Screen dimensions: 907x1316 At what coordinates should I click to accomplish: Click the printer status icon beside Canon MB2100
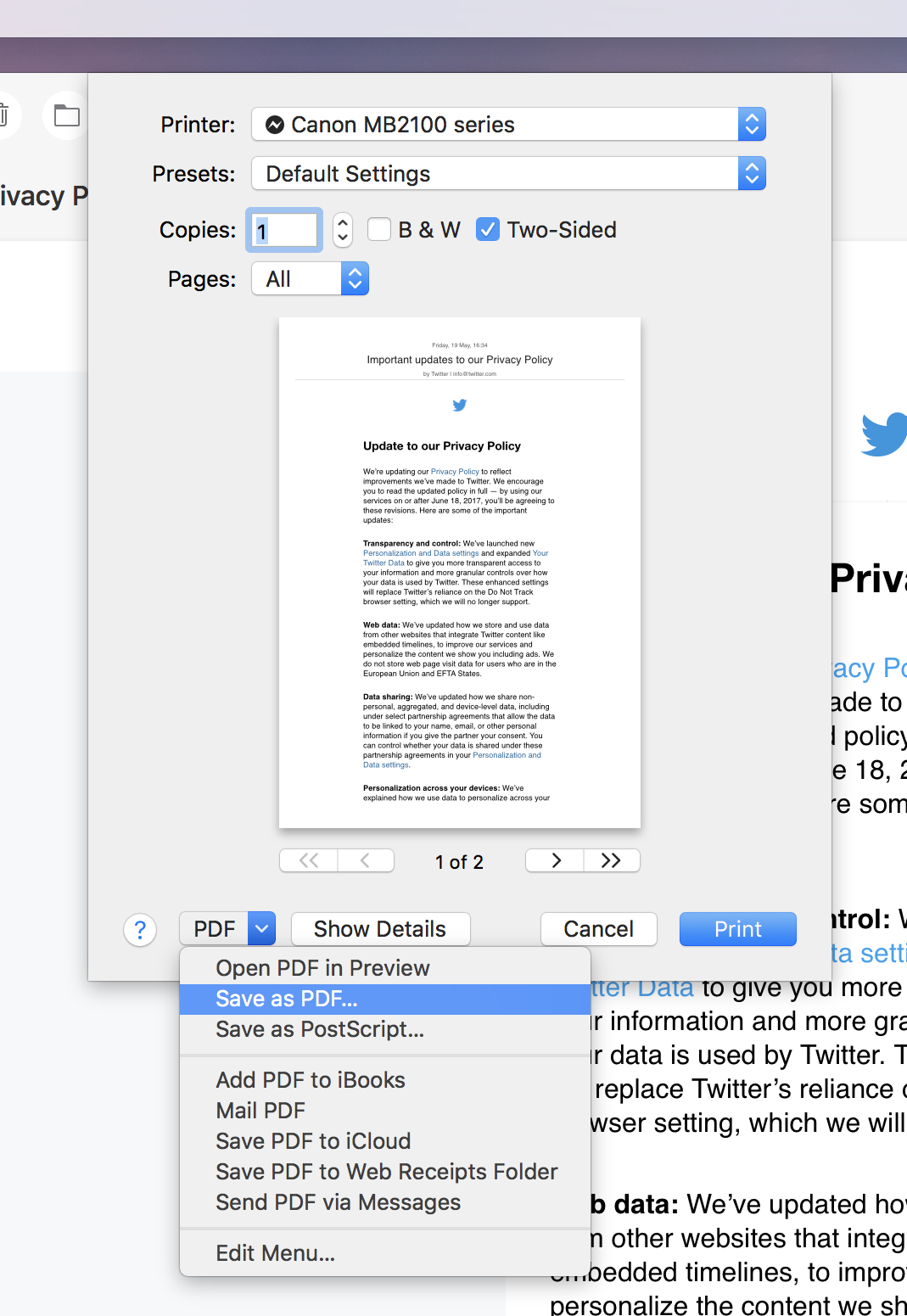[x=275, y=125]
